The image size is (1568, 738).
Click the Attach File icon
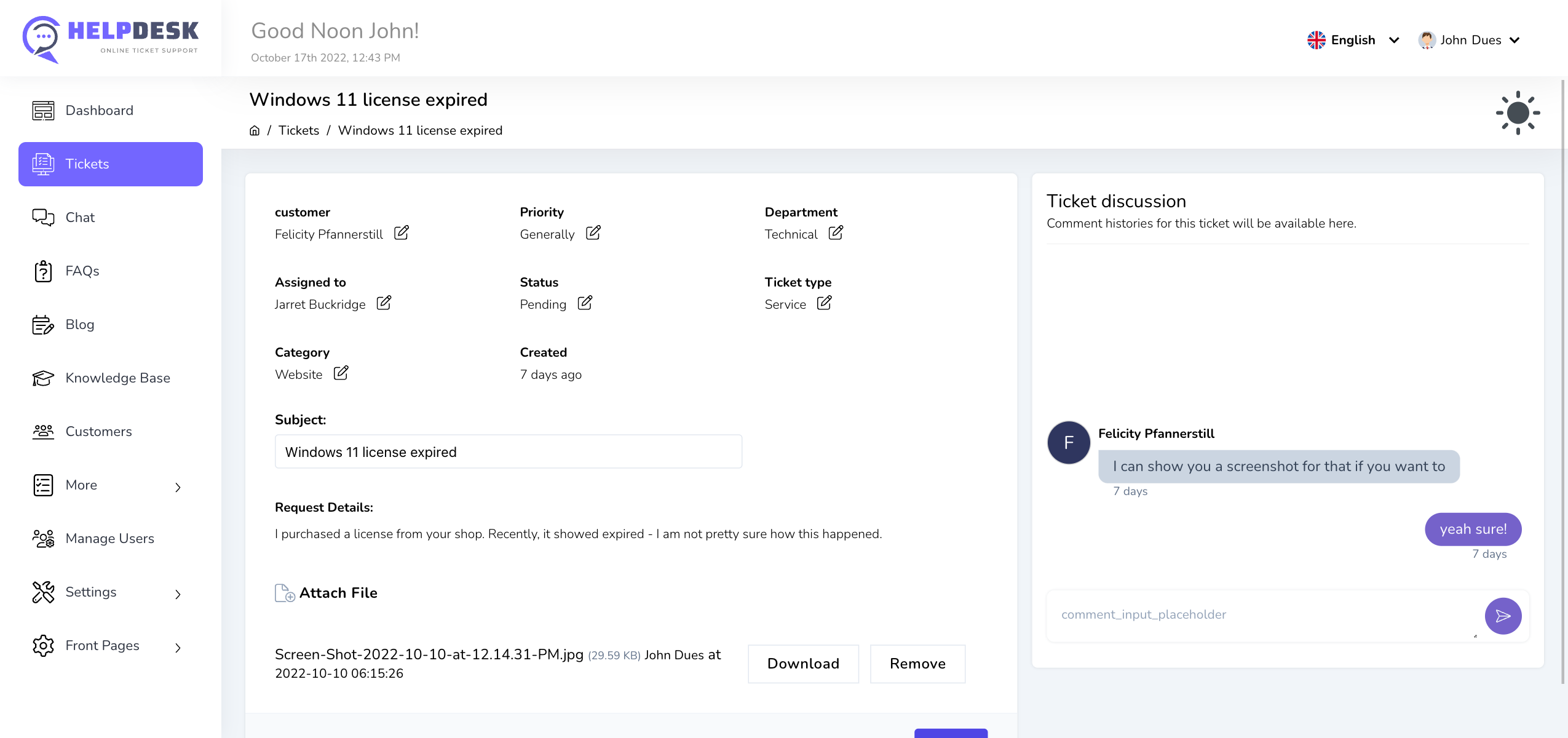coord(285,593)
